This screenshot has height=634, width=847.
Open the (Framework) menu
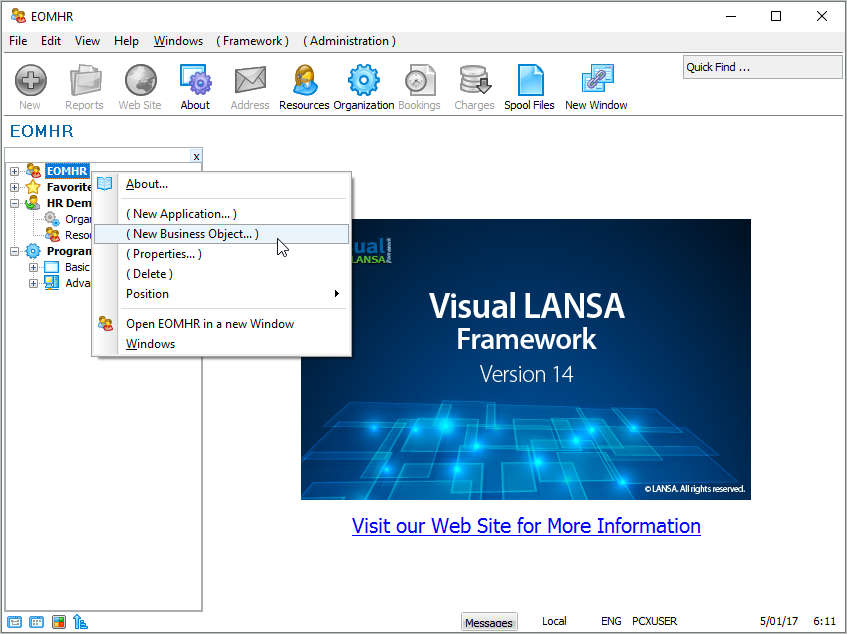(x=252, y=41)
